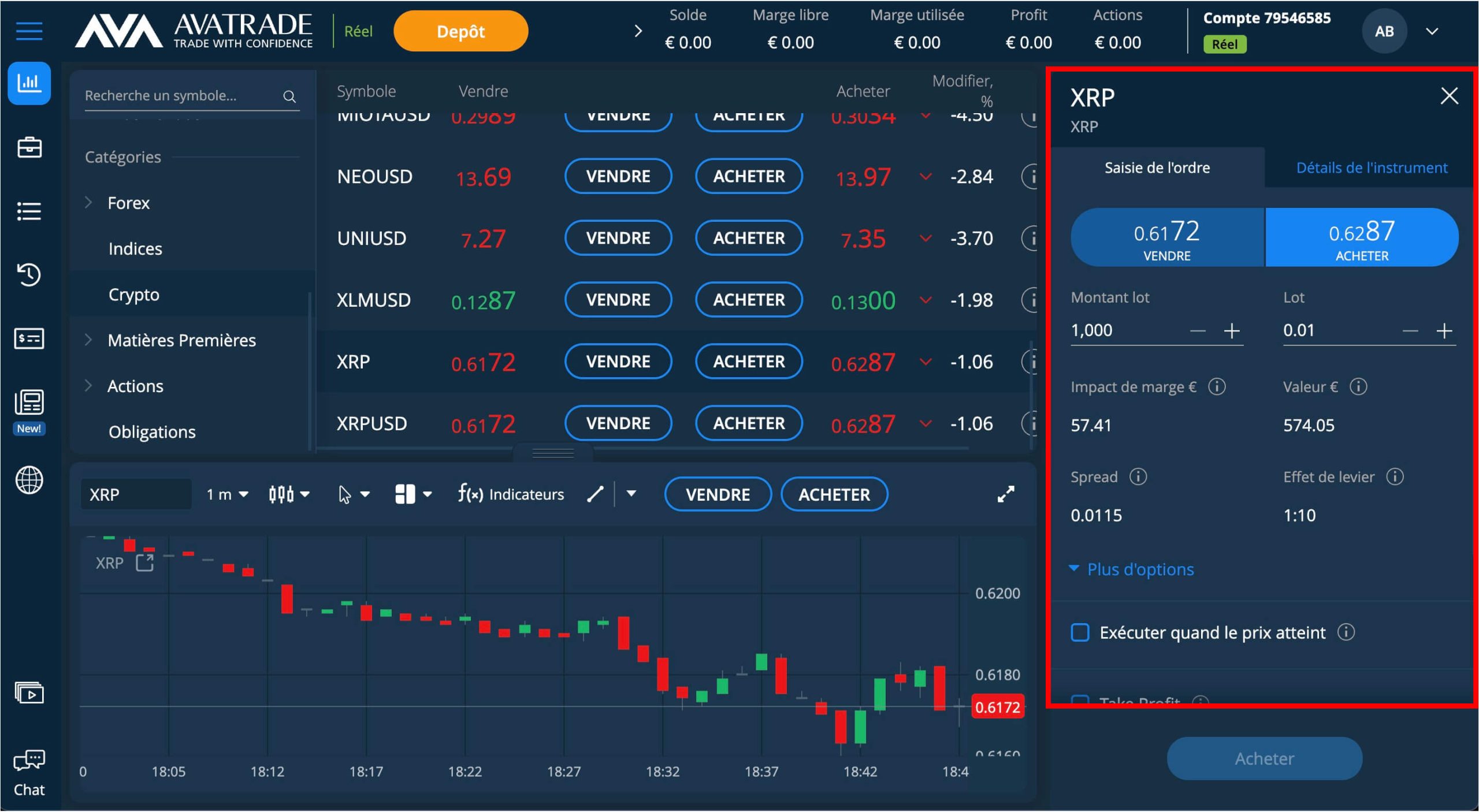This screenshot has width=1479, height=812.
Task: Open the video tutorials icon
Action: point(29,692)
